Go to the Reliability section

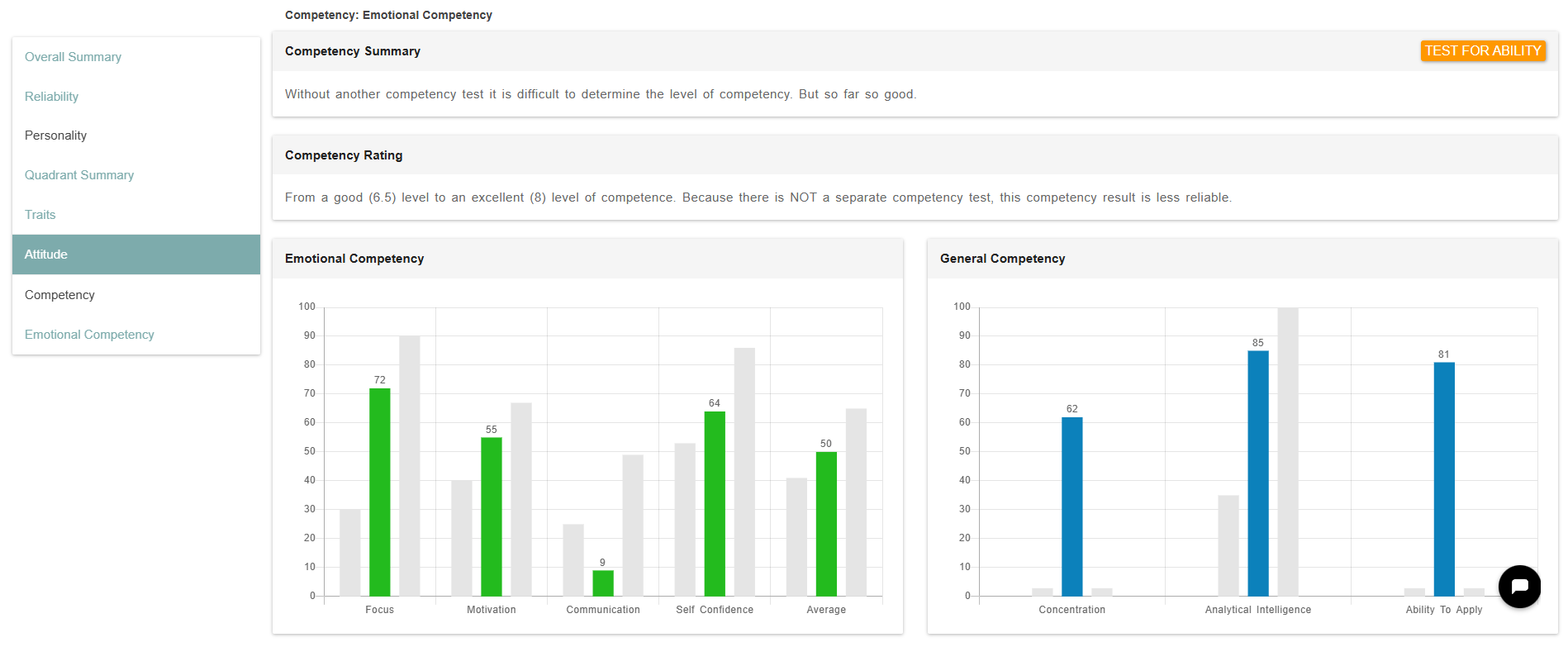[51, 97]
